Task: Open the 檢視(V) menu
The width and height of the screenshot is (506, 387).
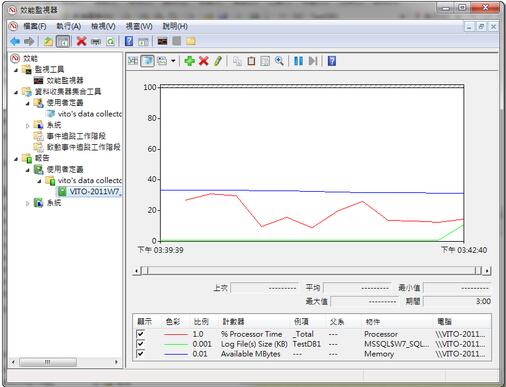Action: tap(103, 26)
